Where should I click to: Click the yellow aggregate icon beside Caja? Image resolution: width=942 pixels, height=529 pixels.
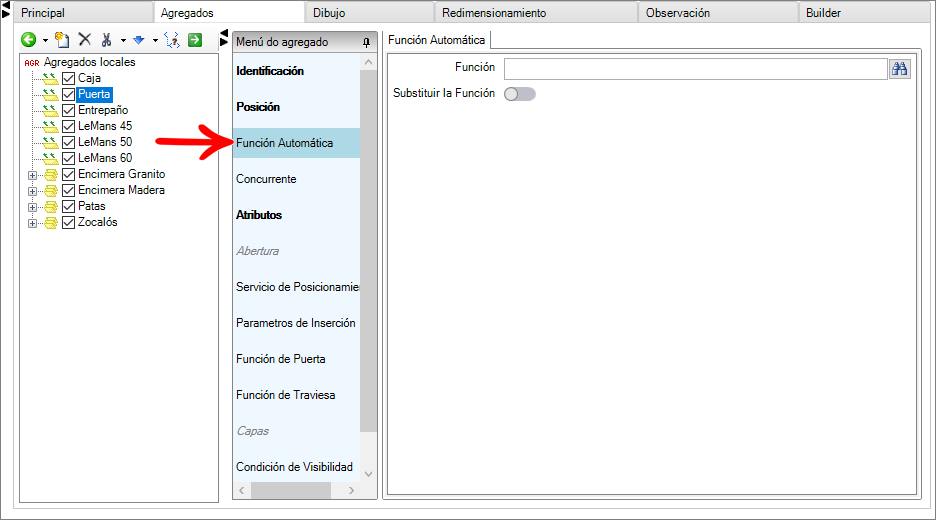pos(50,79)
